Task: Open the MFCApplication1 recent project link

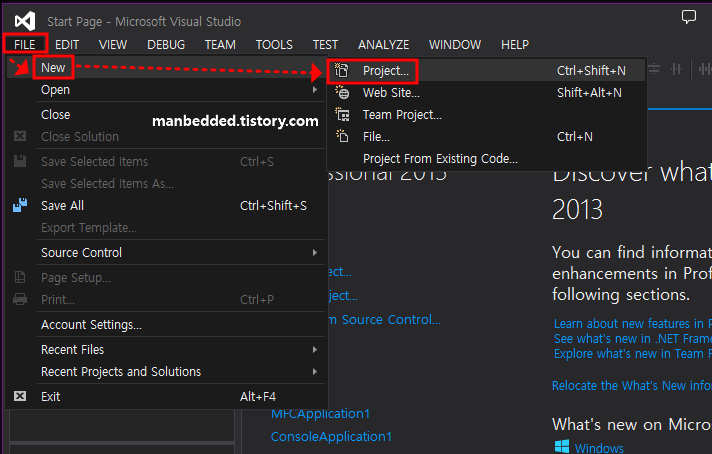Action: coord(320,414)
